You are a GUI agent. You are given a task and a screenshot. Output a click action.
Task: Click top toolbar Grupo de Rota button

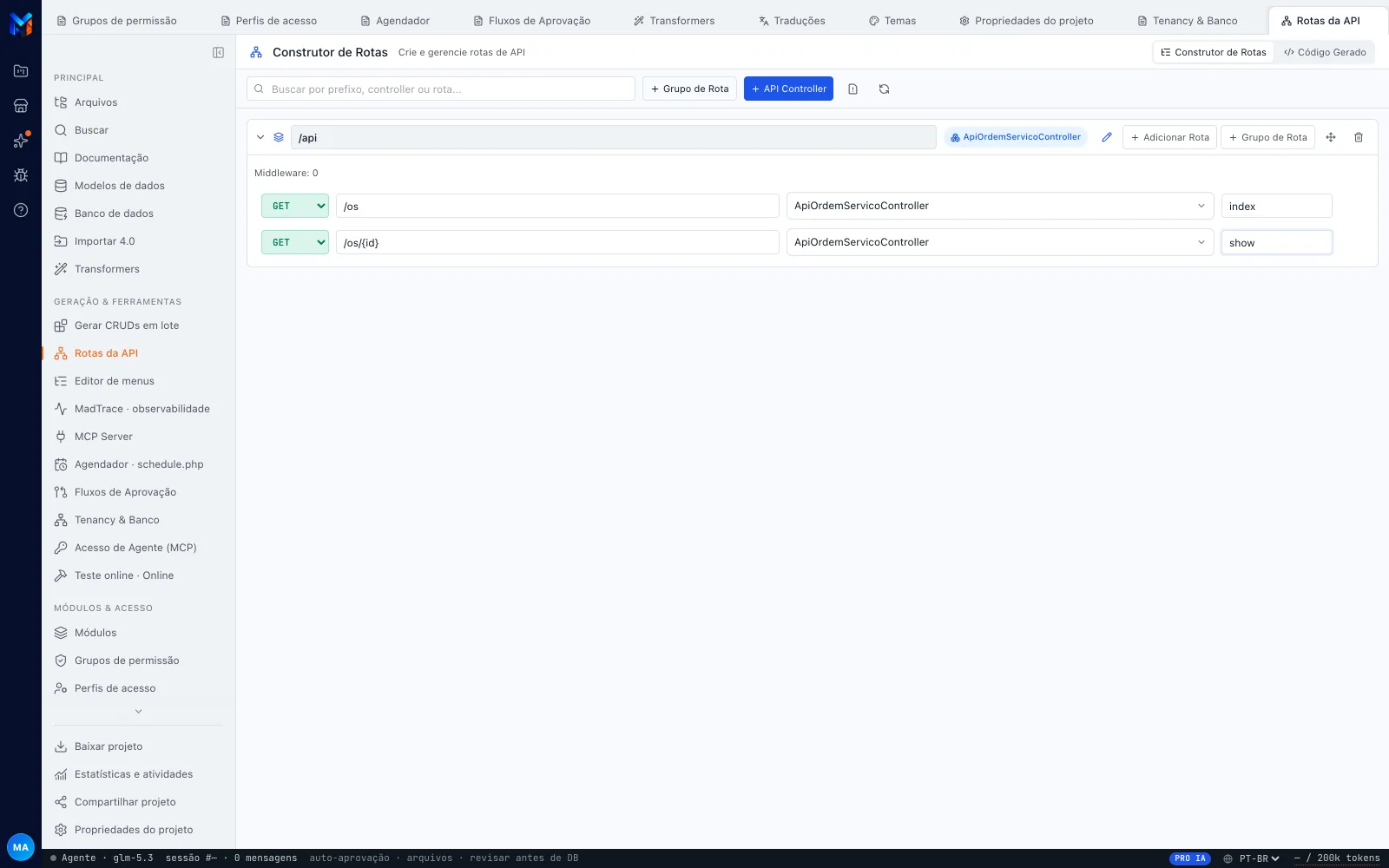[x=690, y=89]
